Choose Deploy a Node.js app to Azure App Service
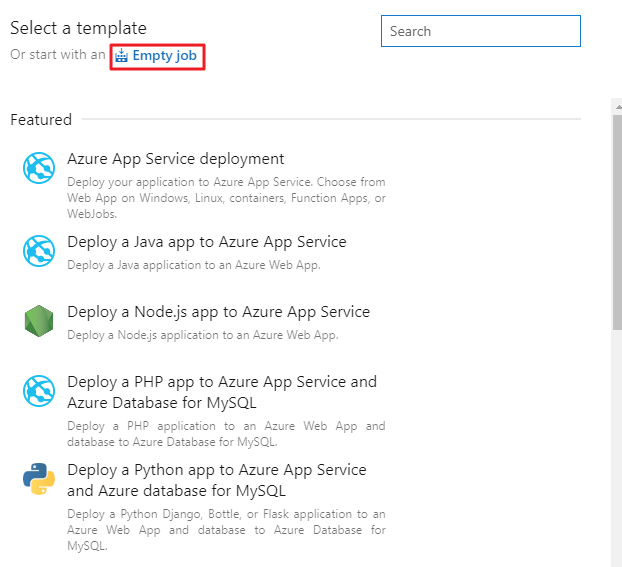This screenshot has width=622, height=567. point(218,312)
